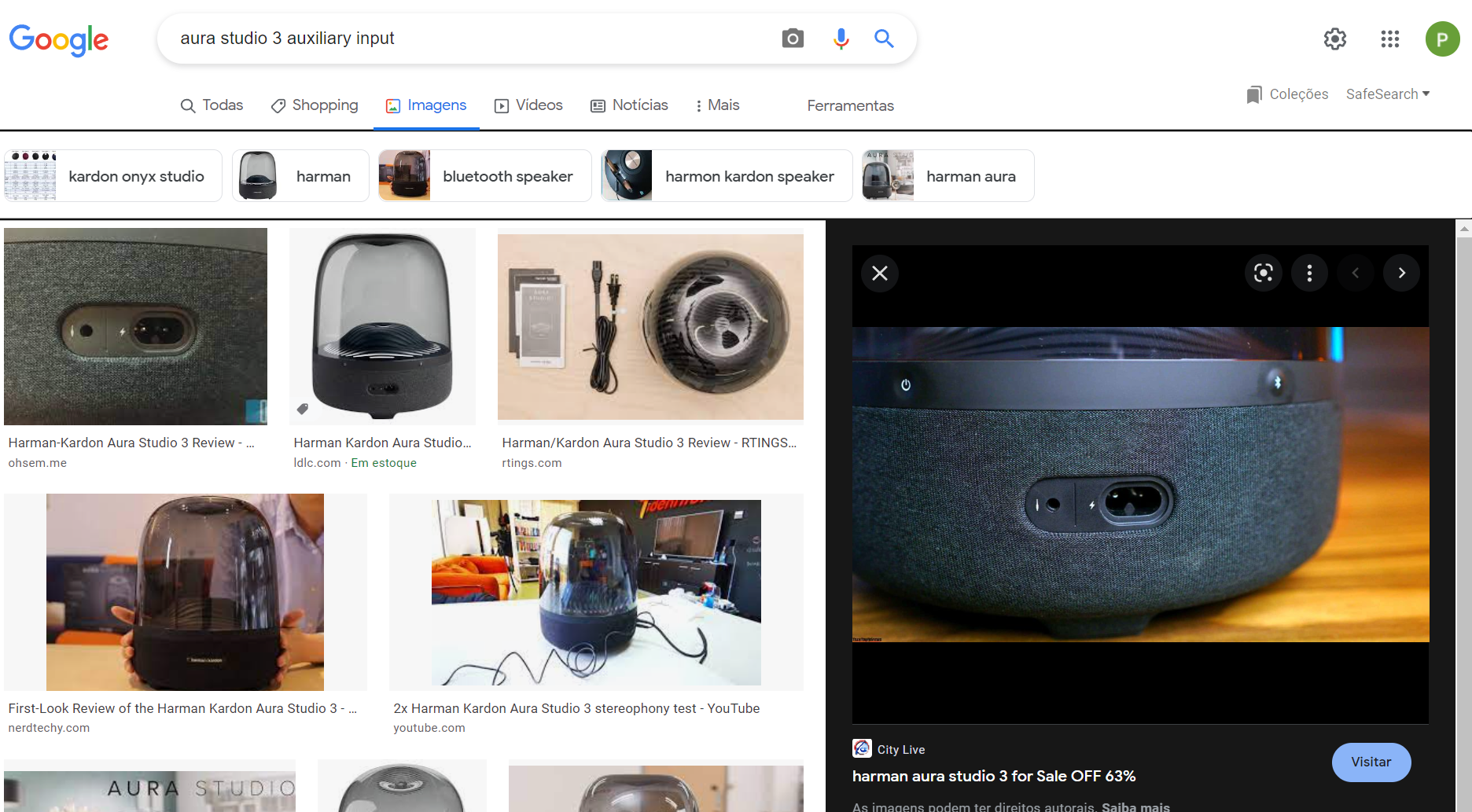Viewport: 1472px width, 812px height.
Task: Search by image using camera icon
Action: pyautogui.click(x=793, y=39)
